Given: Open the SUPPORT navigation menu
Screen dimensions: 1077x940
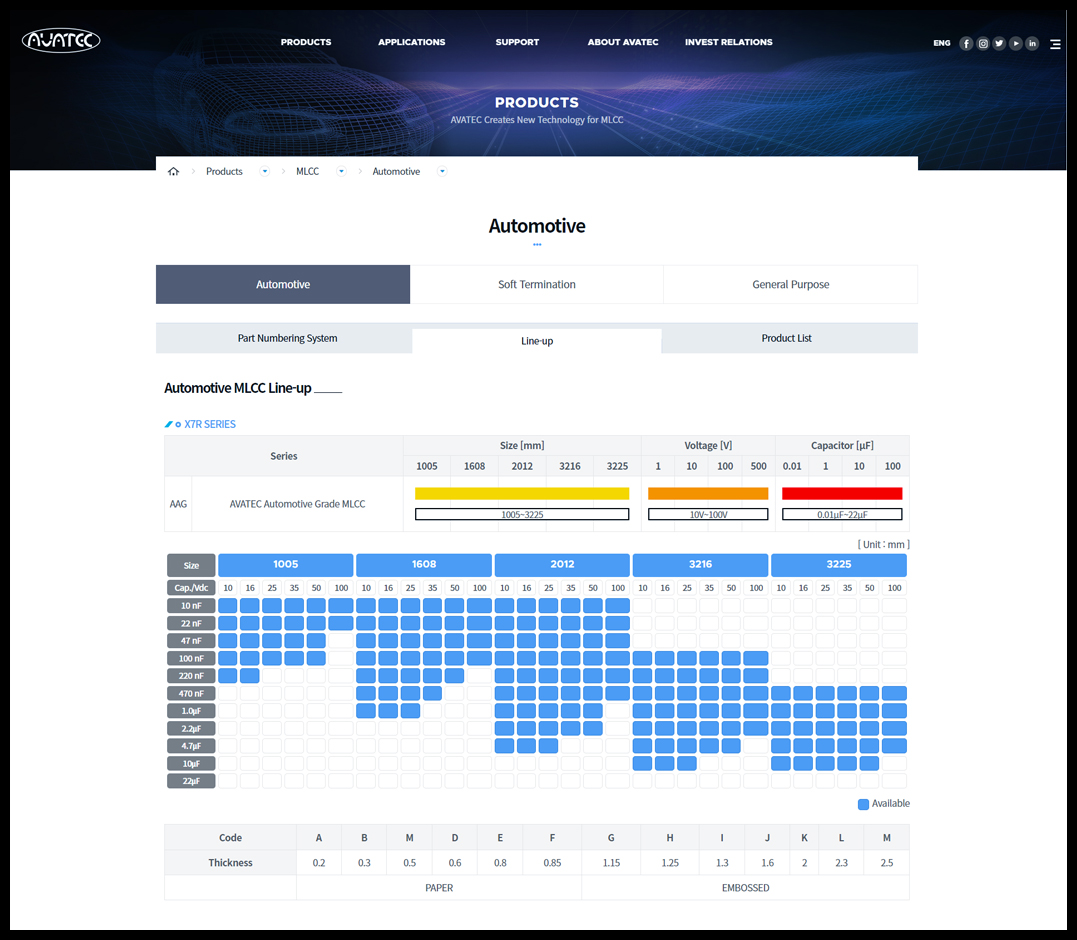Looking at the screenshot, I should tap(517, 42).
